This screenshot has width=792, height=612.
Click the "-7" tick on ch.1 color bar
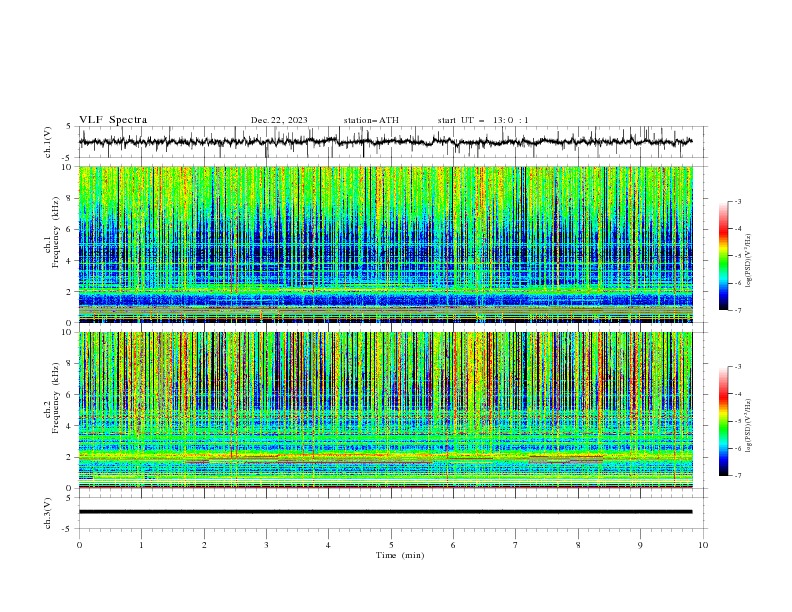pyautogui.click(x=738, y=310)
